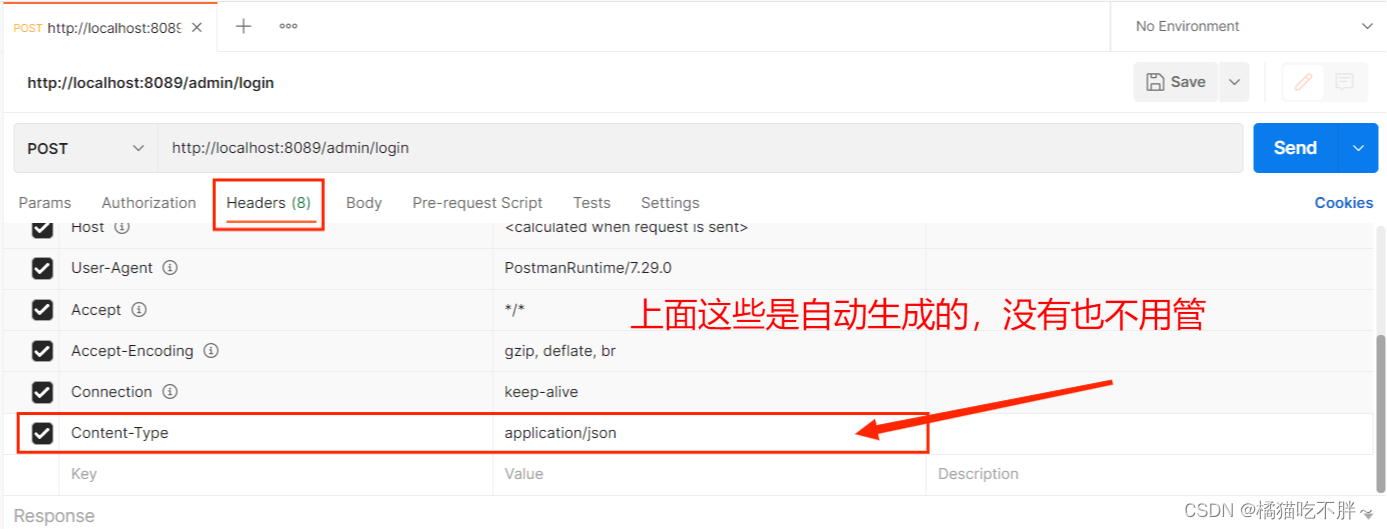Click the request URL input field

[700, 148]
